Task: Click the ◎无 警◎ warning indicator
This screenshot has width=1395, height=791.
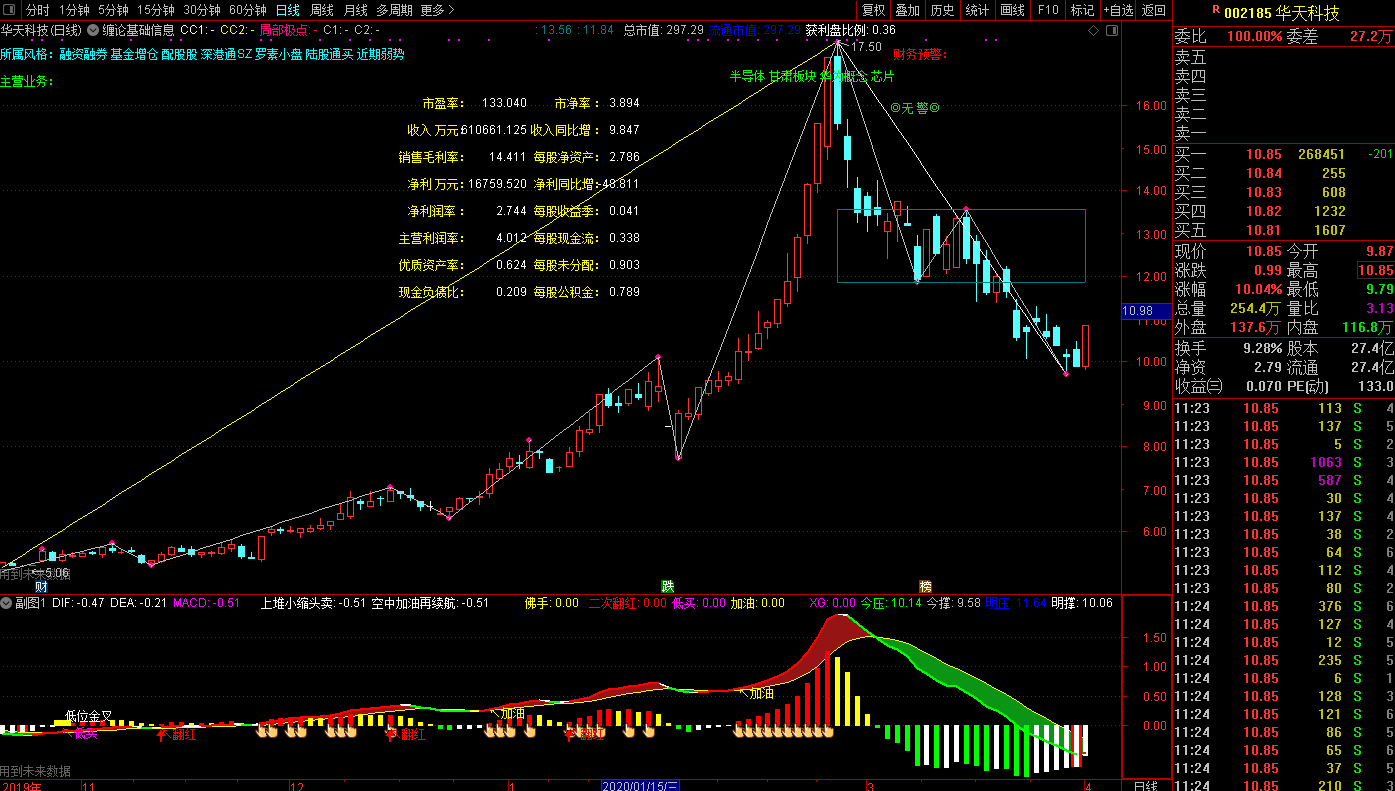Action: [915, 107]
